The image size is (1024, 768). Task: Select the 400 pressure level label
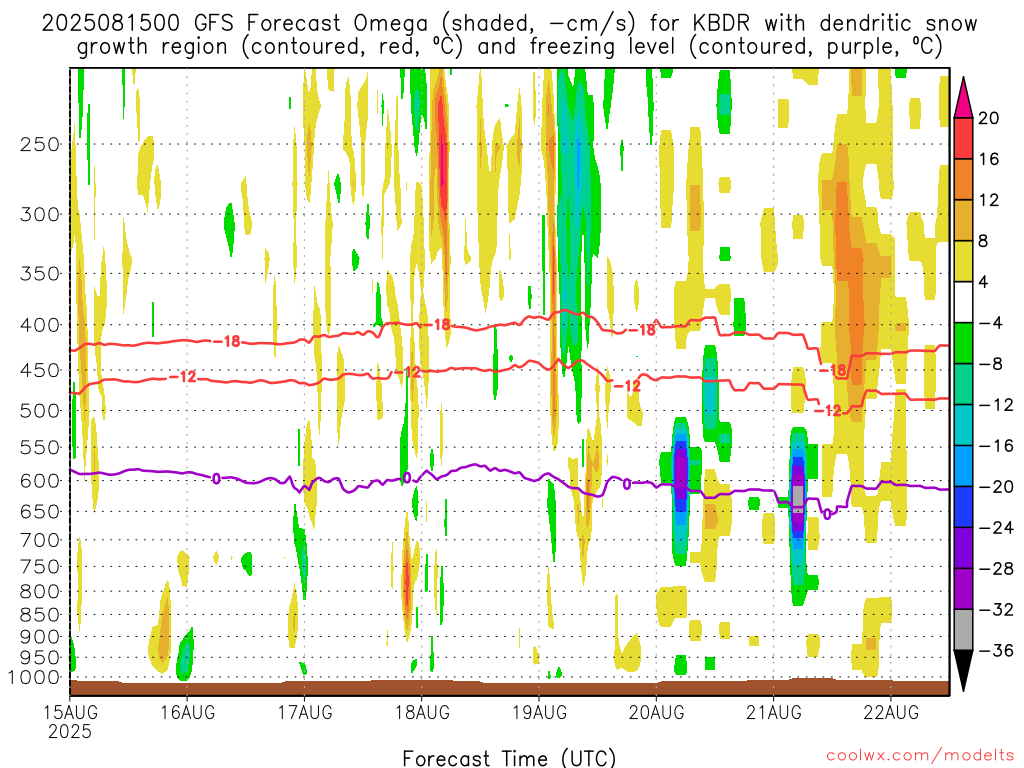point(39,325)
